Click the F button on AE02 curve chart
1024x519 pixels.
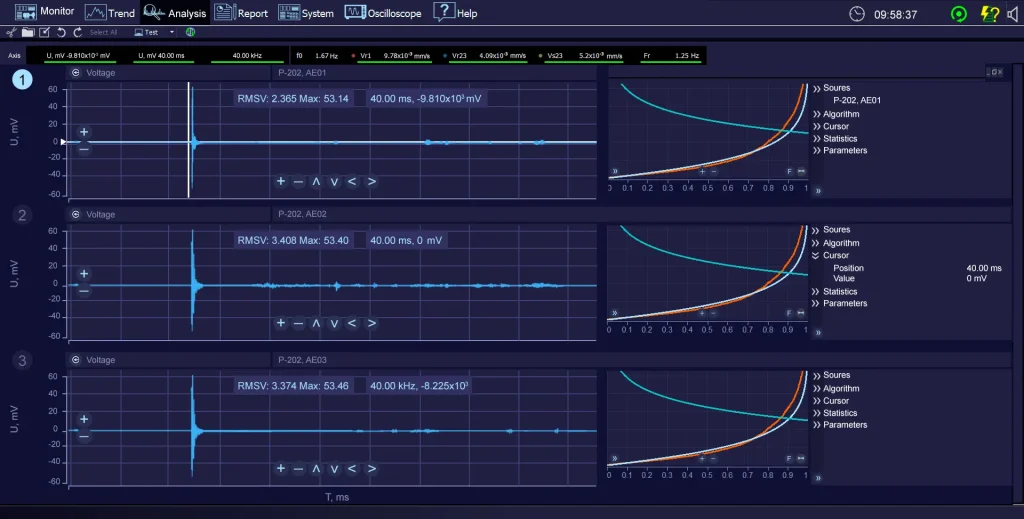point(789,313)
